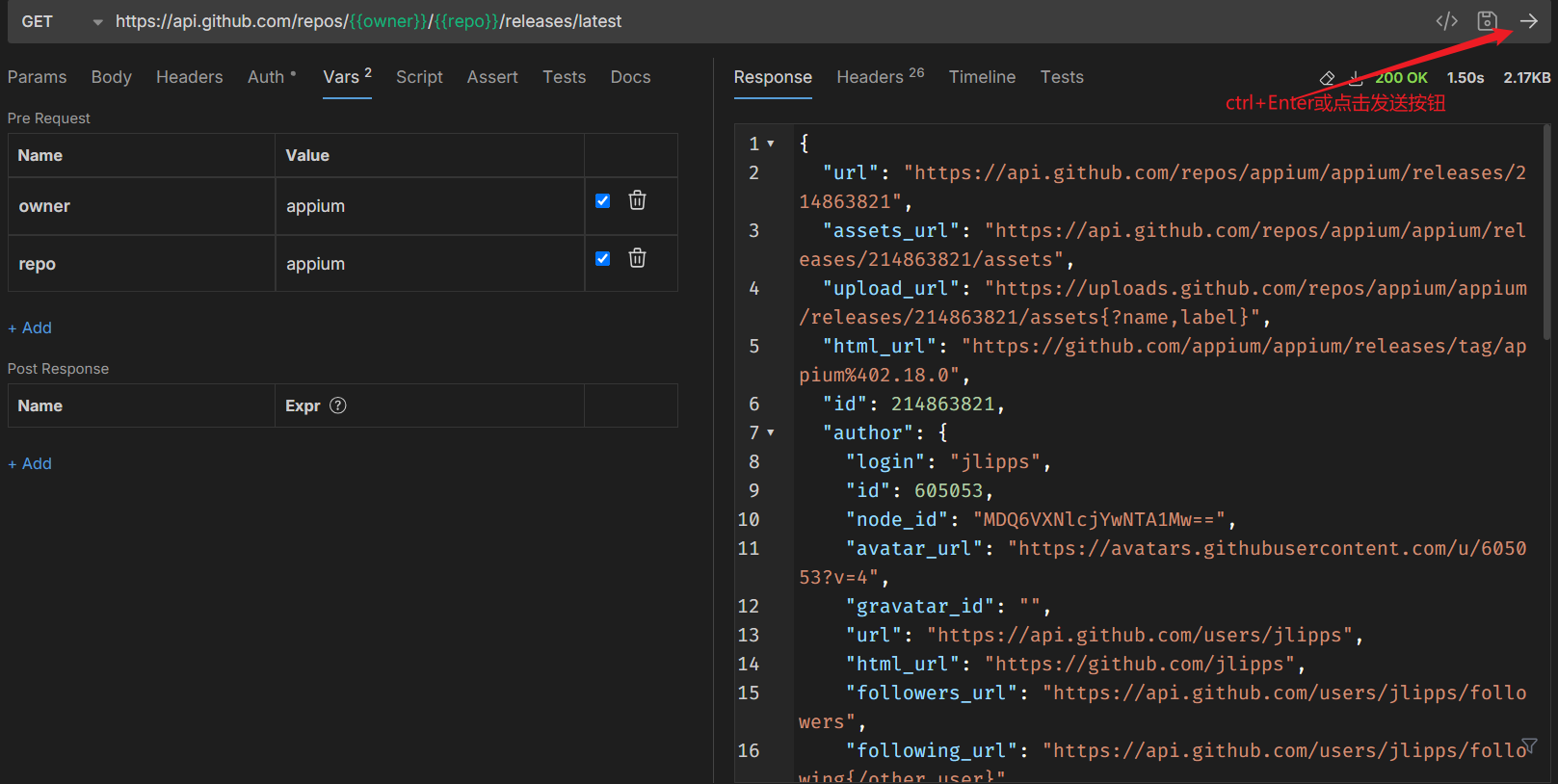Switch to the Params tab
Screen dimensions: 1558x784
[38, 77]
